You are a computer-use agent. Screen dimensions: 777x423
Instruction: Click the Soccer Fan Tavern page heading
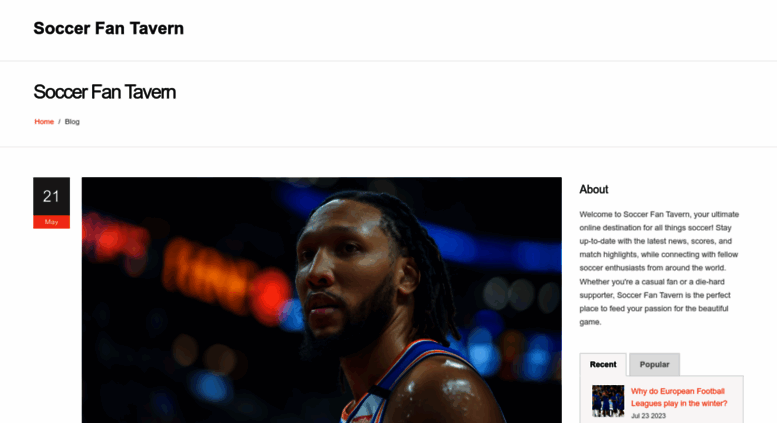coord(105,92)
